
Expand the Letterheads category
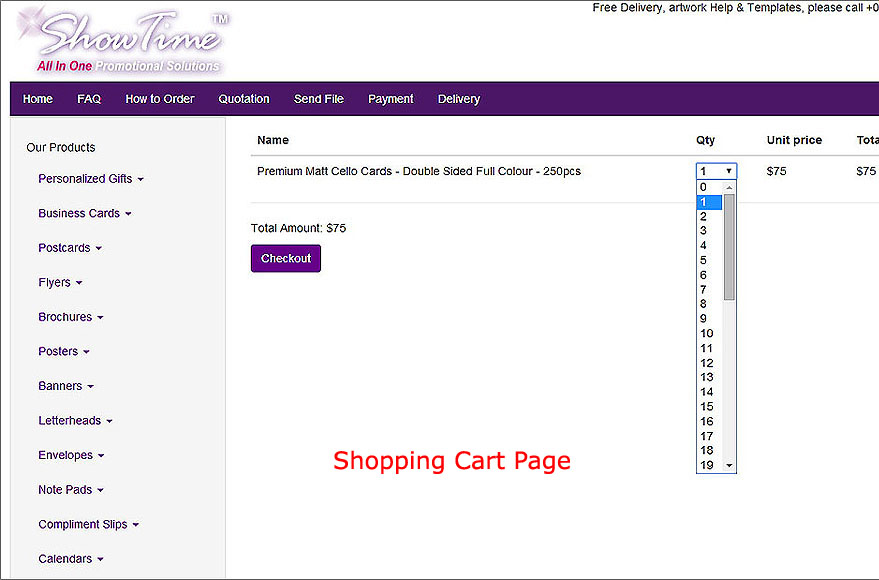click(x=75, y=421)
